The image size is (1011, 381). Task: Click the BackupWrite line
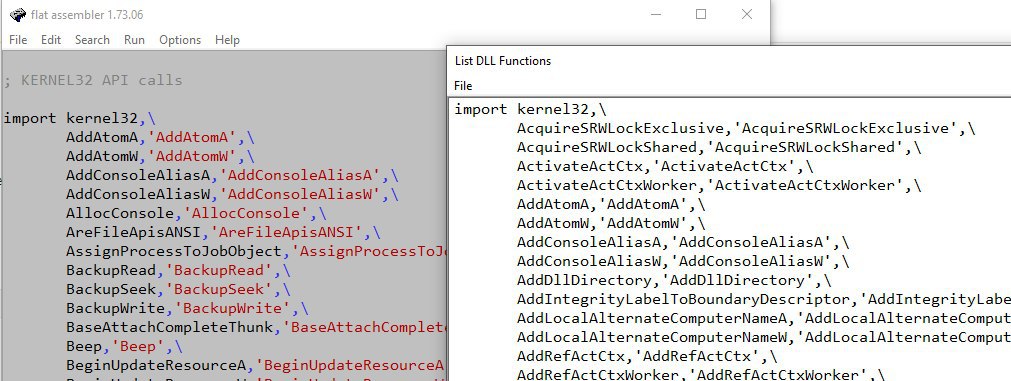(187, 308)
